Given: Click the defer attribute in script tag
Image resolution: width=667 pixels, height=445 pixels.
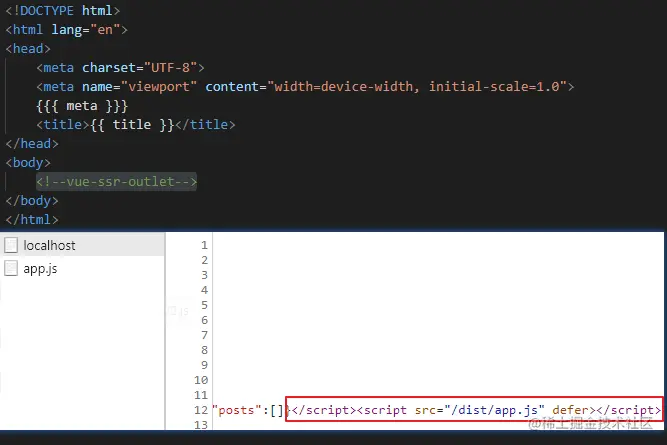Looking at the screenshot, I should pyautogui.click(x=570, y=410).
